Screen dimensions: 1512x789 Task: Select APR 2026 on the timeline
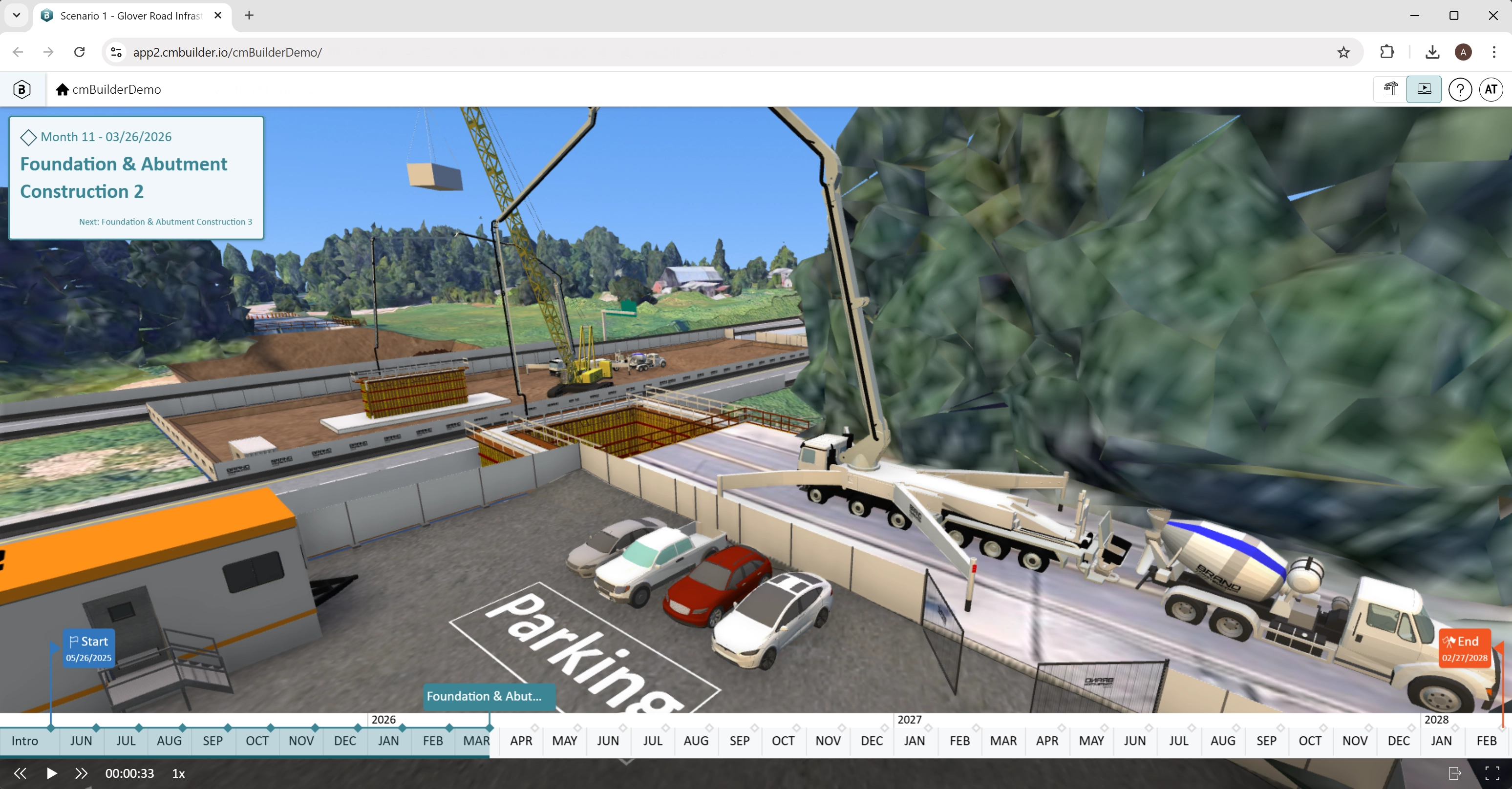point(521,741)
